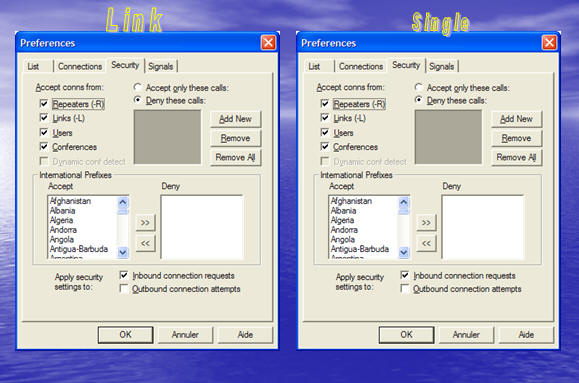Click Remove All in Link window
The image size is (579, 383).
click(x=236, y=157)
